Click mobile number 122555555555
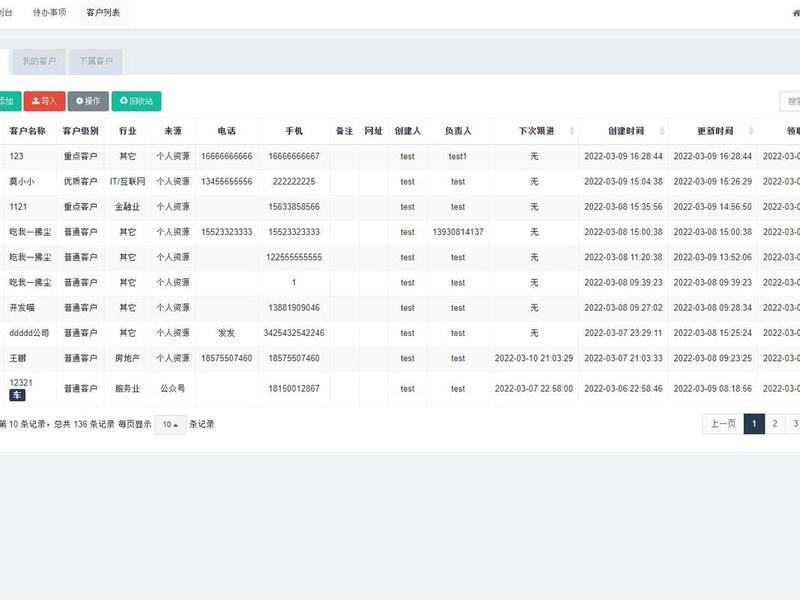The height and width of the screenshot is (600, 800). click(x=294, y=257)
